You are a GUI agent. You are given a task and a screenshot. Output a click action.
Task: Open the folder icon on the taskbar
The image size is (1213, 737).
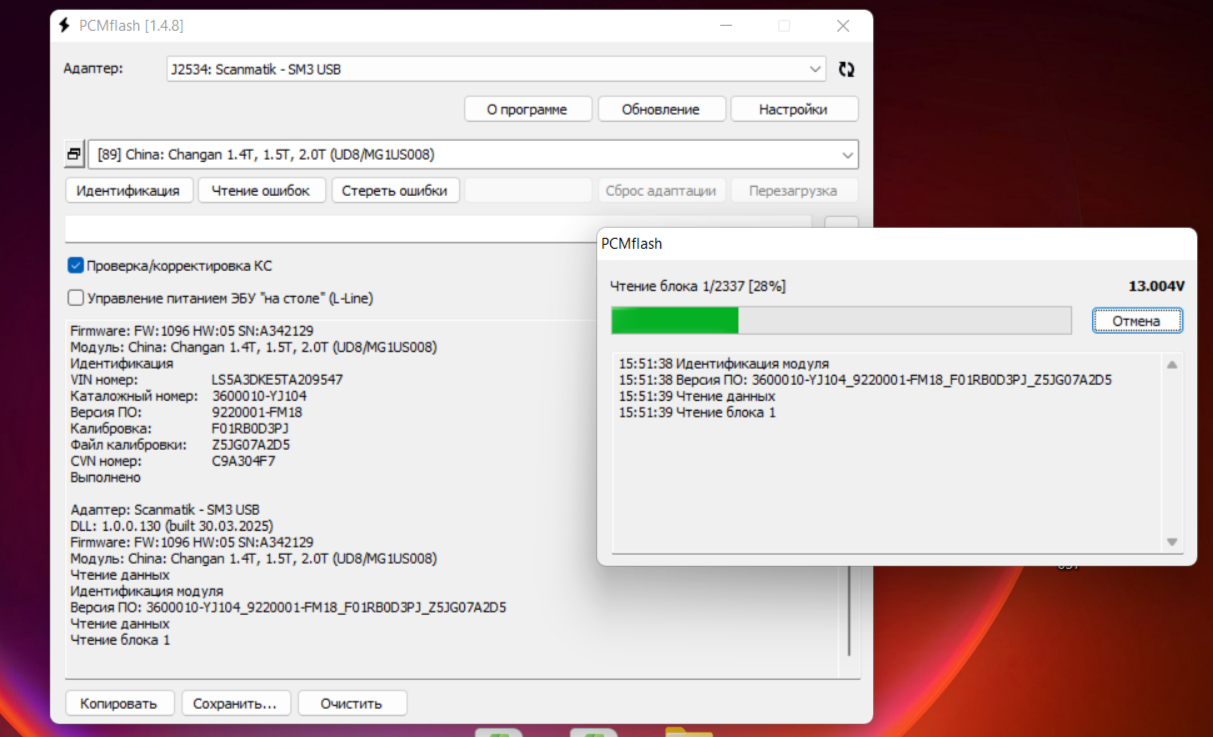[x=688, y=732]
